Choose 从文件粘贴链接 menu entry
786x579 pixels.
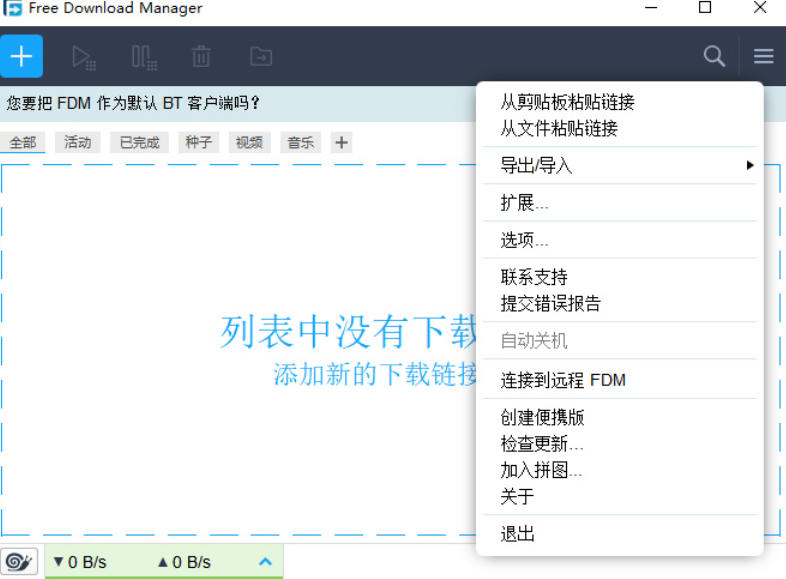coord(620,128)
